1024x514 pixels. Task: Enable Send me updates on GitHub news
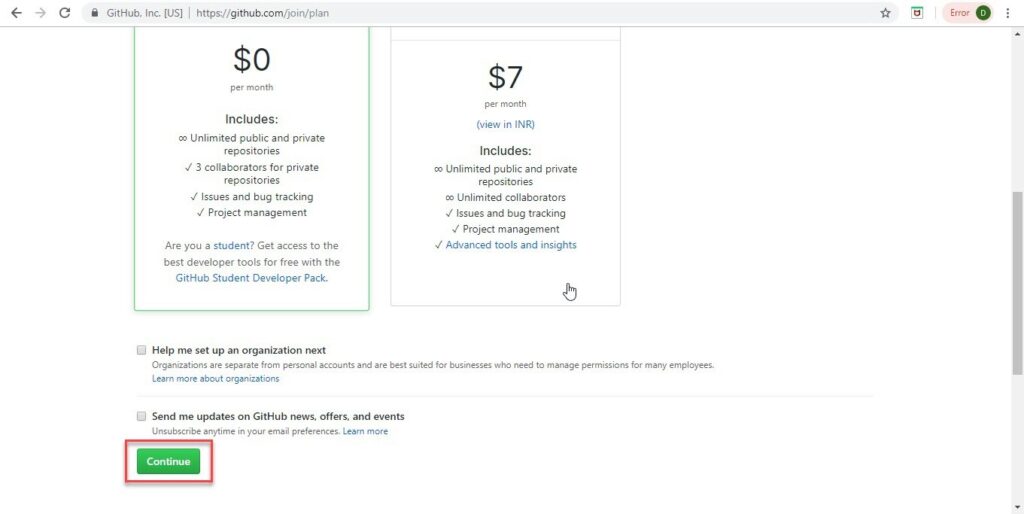(x=141, y=416)
